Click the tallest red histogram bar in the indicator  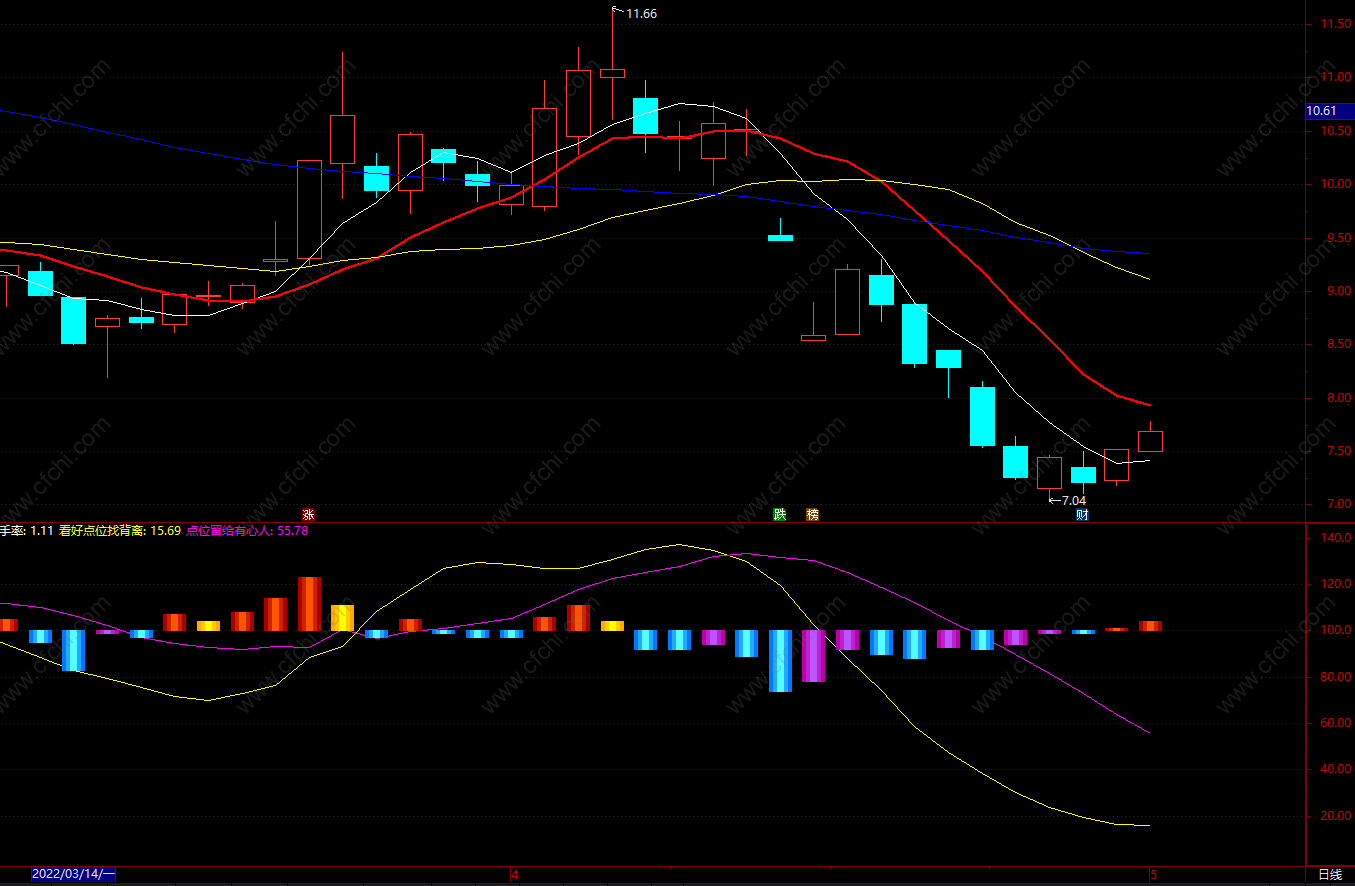point(309,604)
